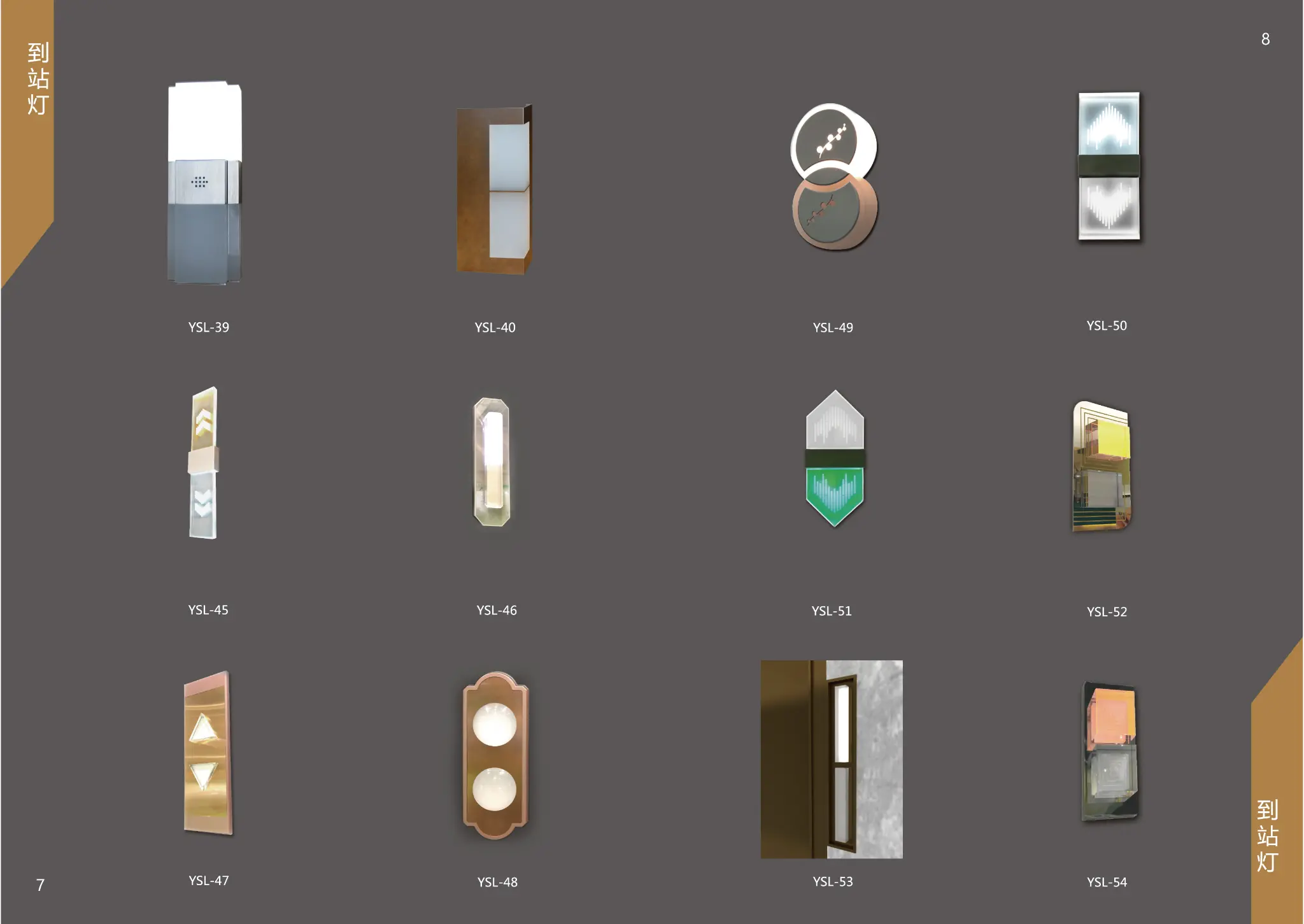This screenshot has width=1304, height=924.
Task: Click the top-left 到站灯 section banner
Action: coord(38,79)
